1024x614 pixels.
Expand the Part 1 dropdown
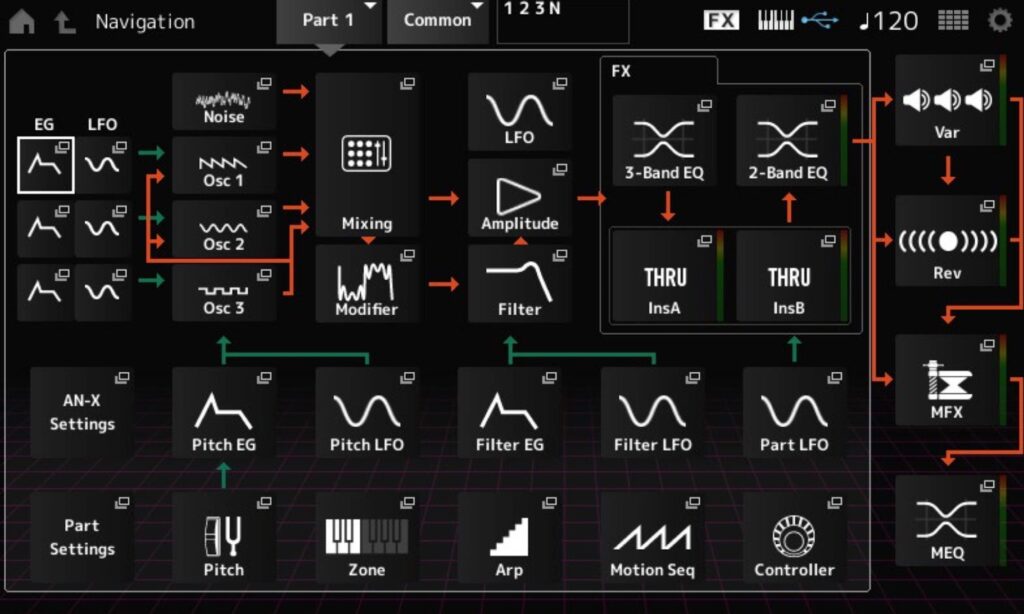(x=328, y=19)
